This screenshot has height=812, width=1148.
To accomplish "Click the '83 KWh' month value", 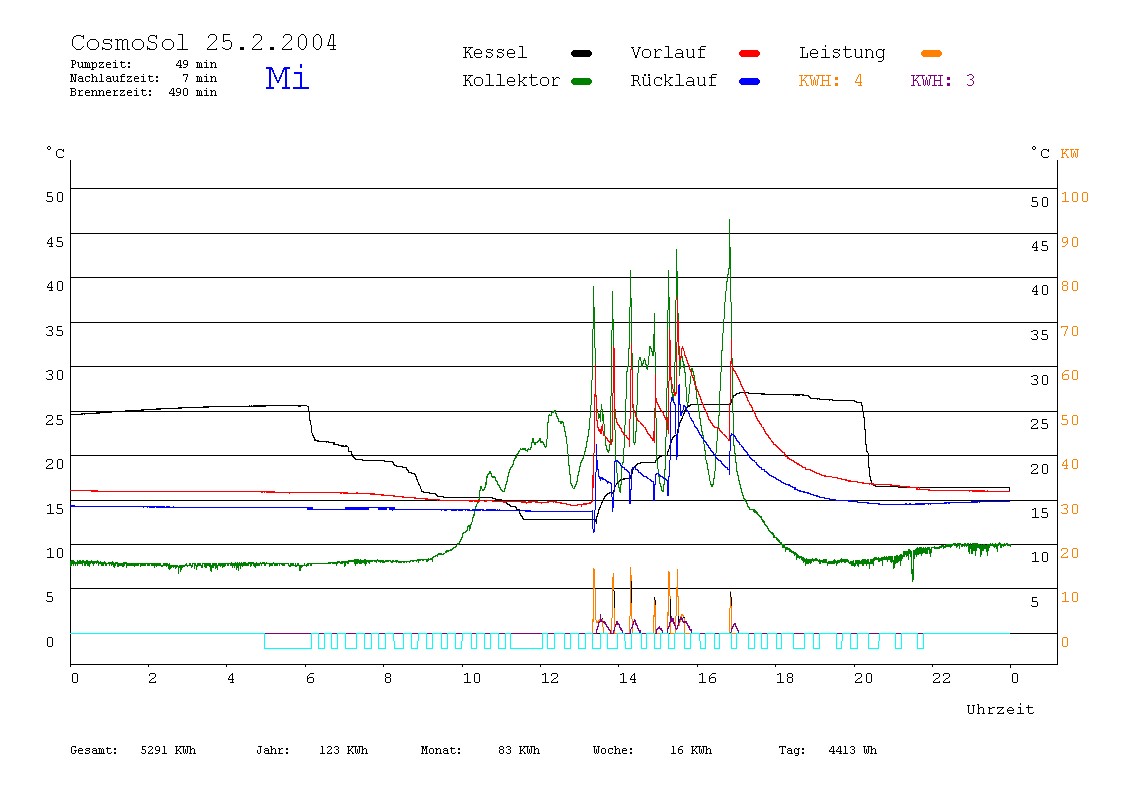I will (x=518, y=750).
